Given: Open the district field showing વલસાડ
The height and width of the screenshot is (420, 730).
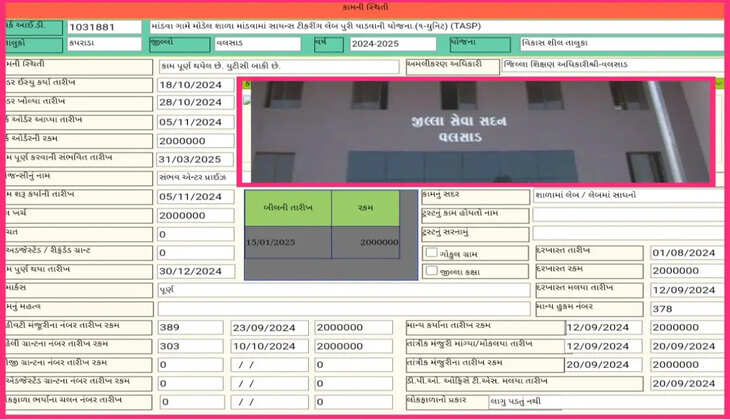Looking at the screenshot, I should click(256, 45).
